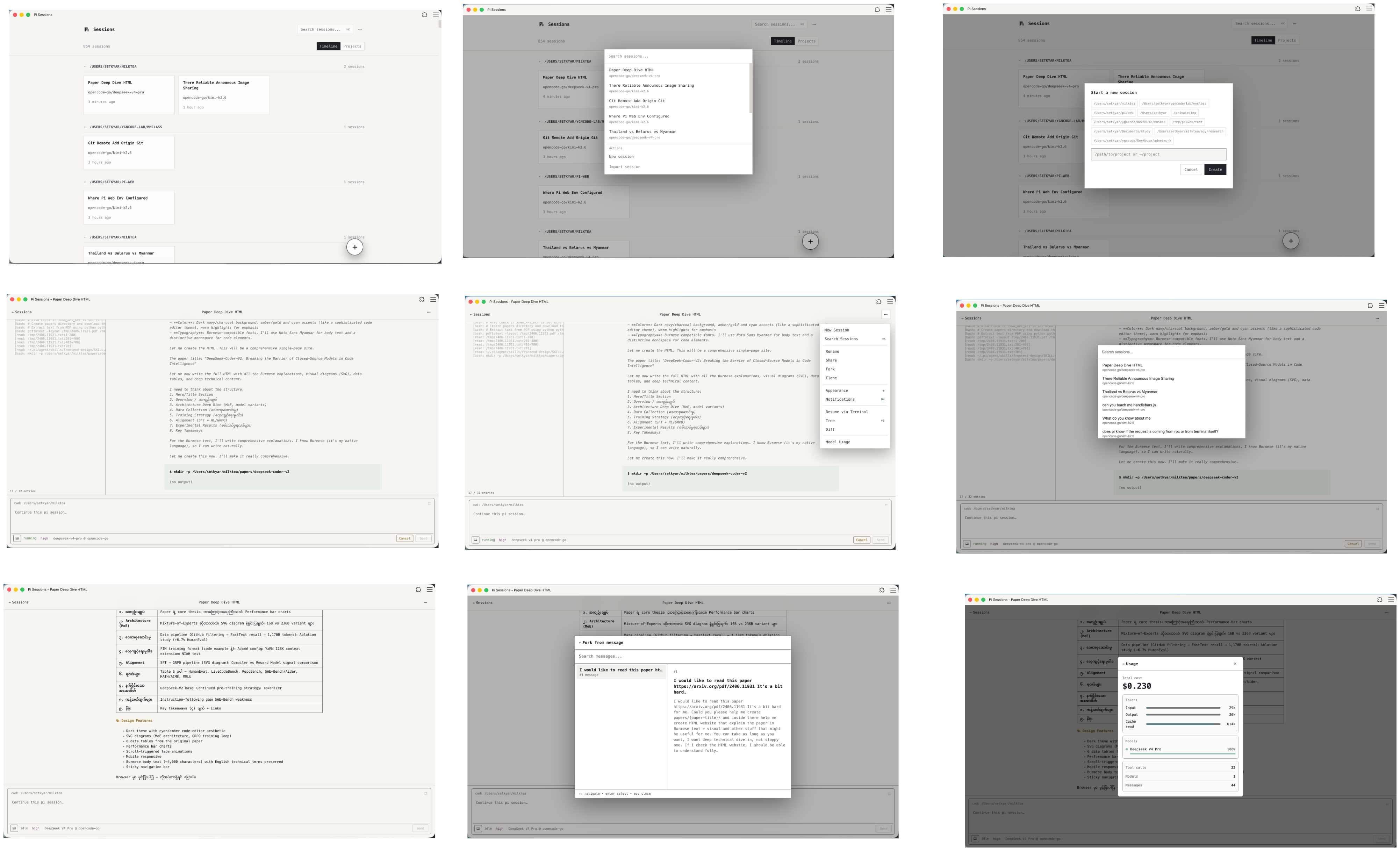Go back using the arrow beside Usage heading
This screenshot has width=1400, height=851.
click(1124, 664)
